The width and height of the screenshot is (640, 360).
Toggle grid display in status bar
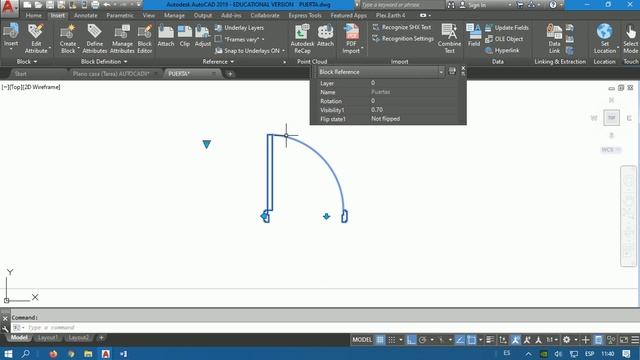[x=380, y=340]
